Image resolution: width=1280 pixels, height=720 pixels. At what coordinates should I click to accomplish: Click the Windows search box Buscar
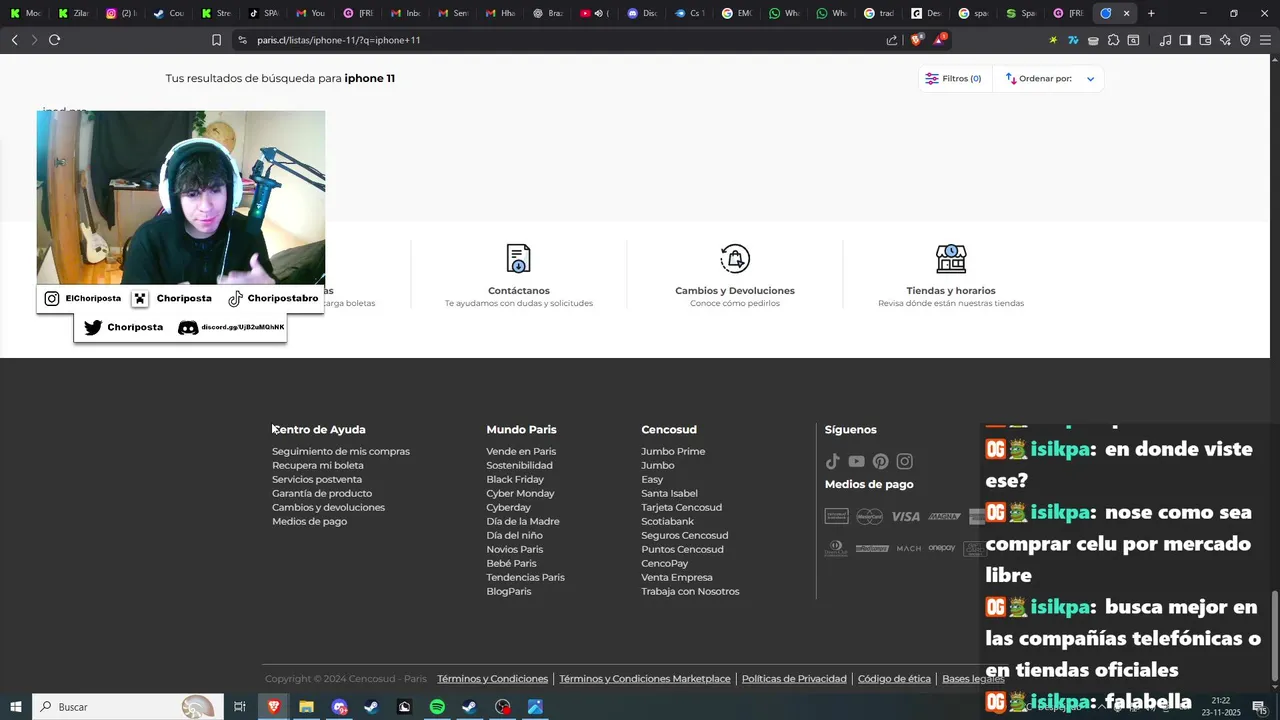click(x=126, y=707)
